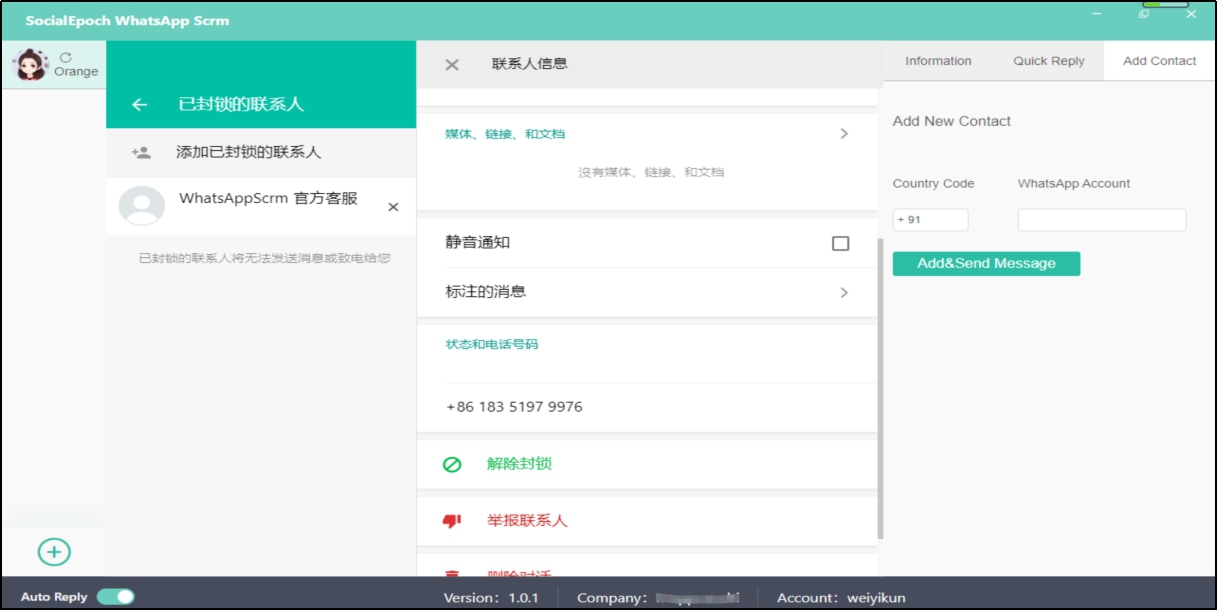
Task: Click the 已封锁的联系人 header title
Action: [241, 104]
